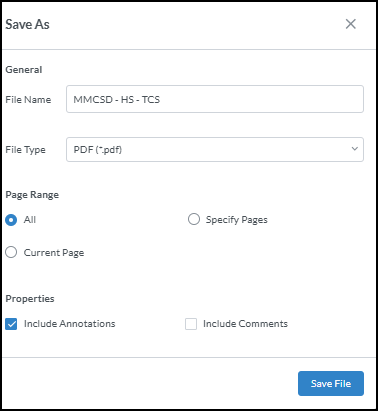Screen dimensions: 378x411
Task: Click the 'File Type' label
Action: click(x=25, y=150)
